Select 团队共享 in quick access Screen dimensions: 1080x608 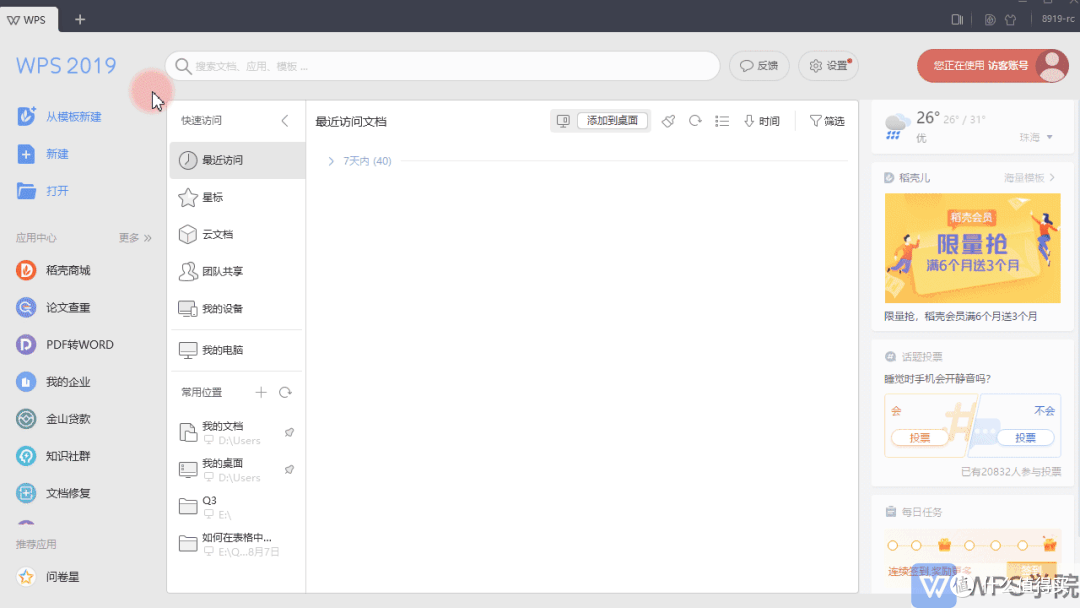click(237, 272)
